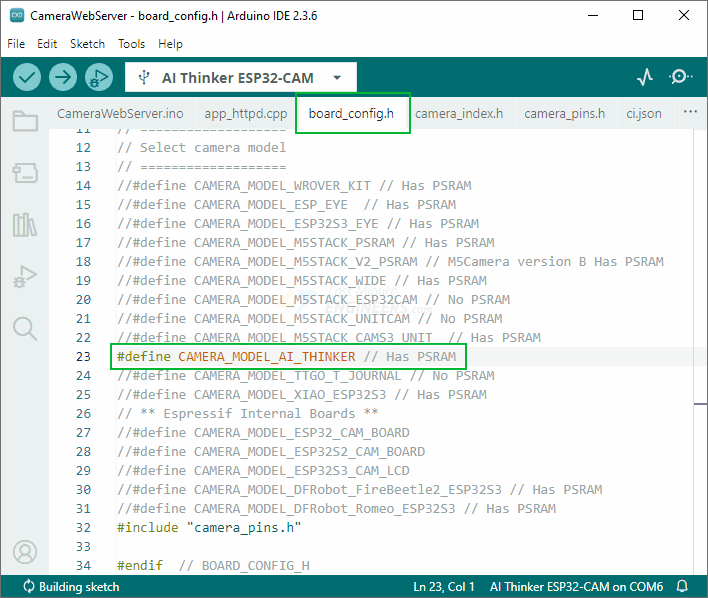The height and width of the screenshot is (598, 708).
Task: Open the Tools menu
Action: [131, 44]
